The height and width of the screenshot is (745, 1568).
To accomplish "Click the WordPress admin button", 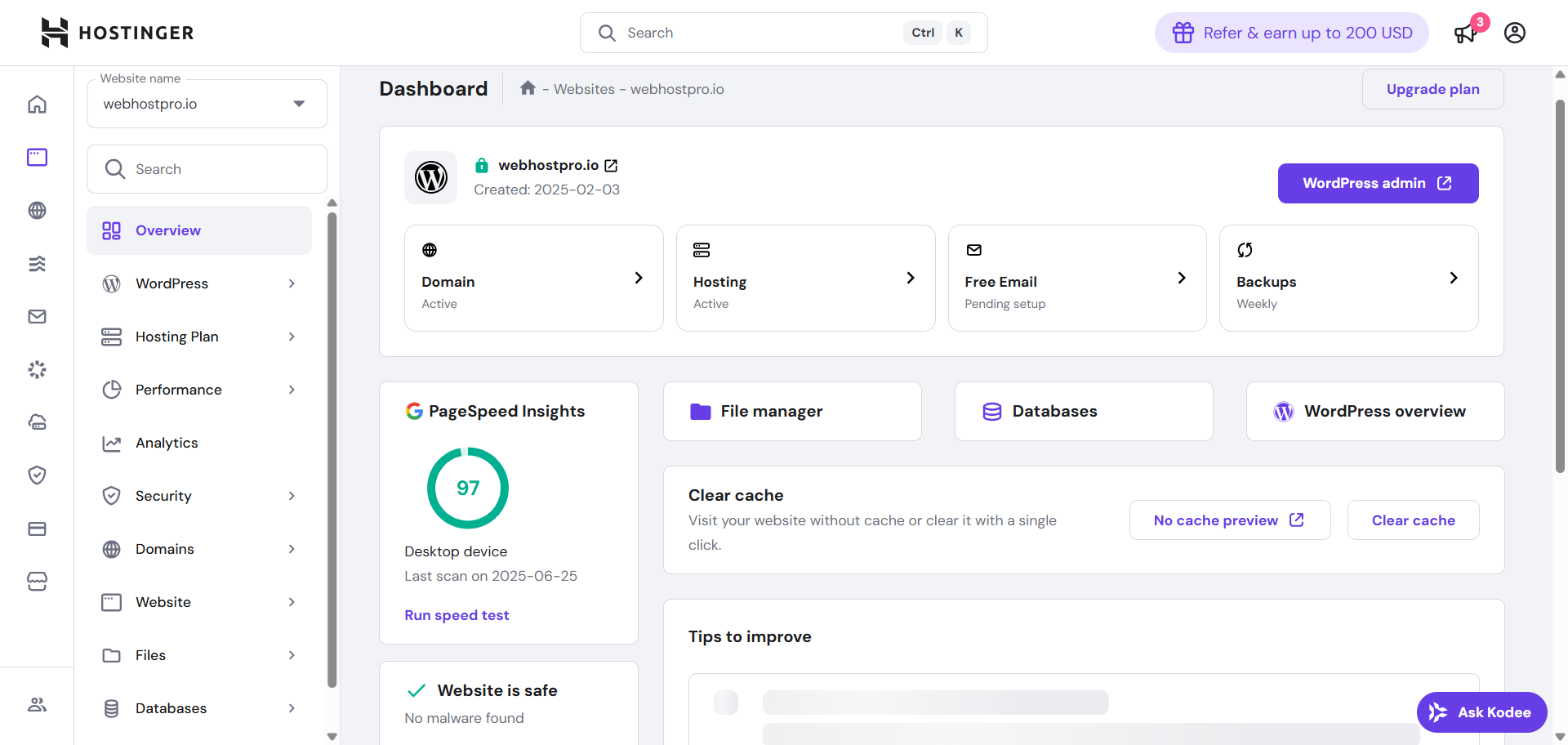I will 1378,183.
